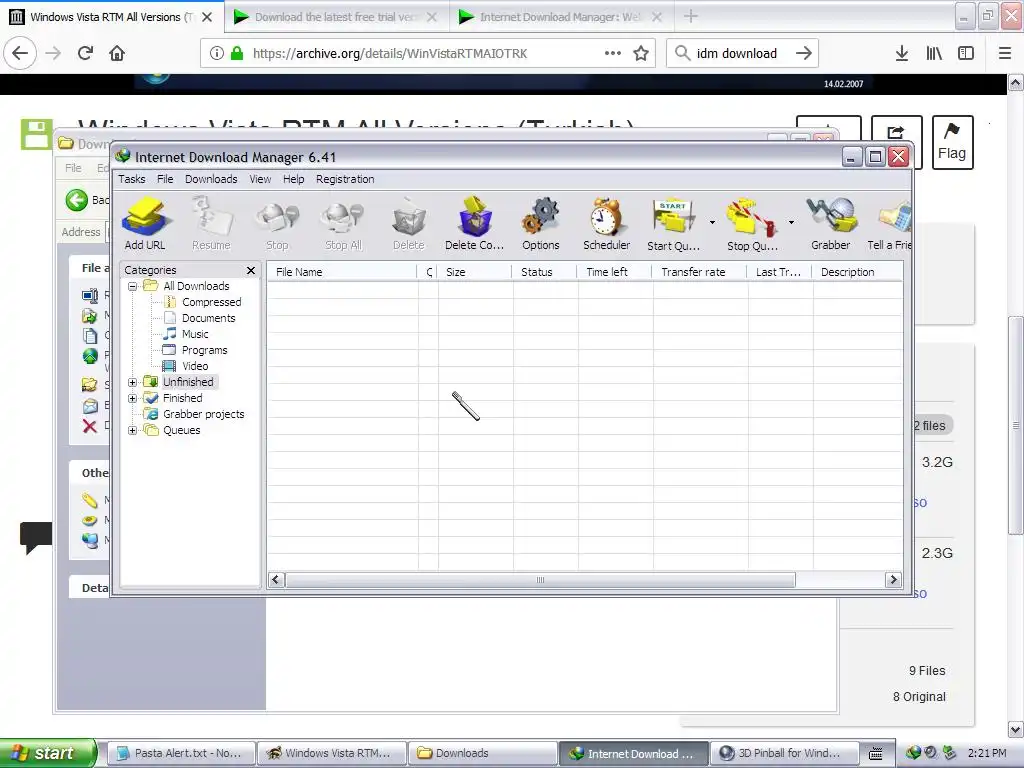Click the IDM list horizontal scrollbar thumb
The width and height of the screenshot is (1024, 768).
pyautogui.click(x=540, y=580)
